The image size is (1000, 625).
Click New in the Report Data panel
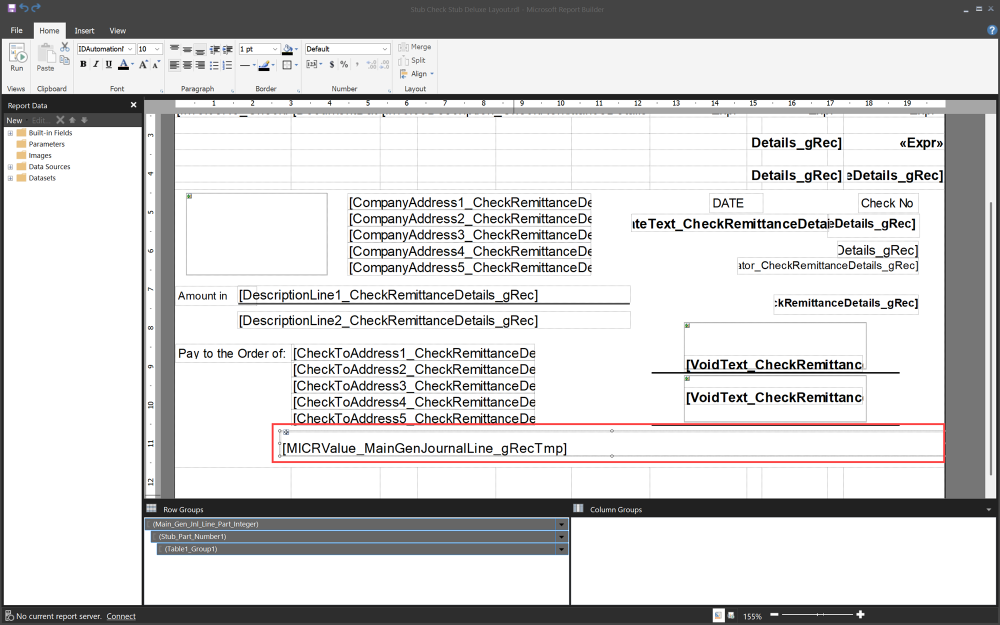14,119
